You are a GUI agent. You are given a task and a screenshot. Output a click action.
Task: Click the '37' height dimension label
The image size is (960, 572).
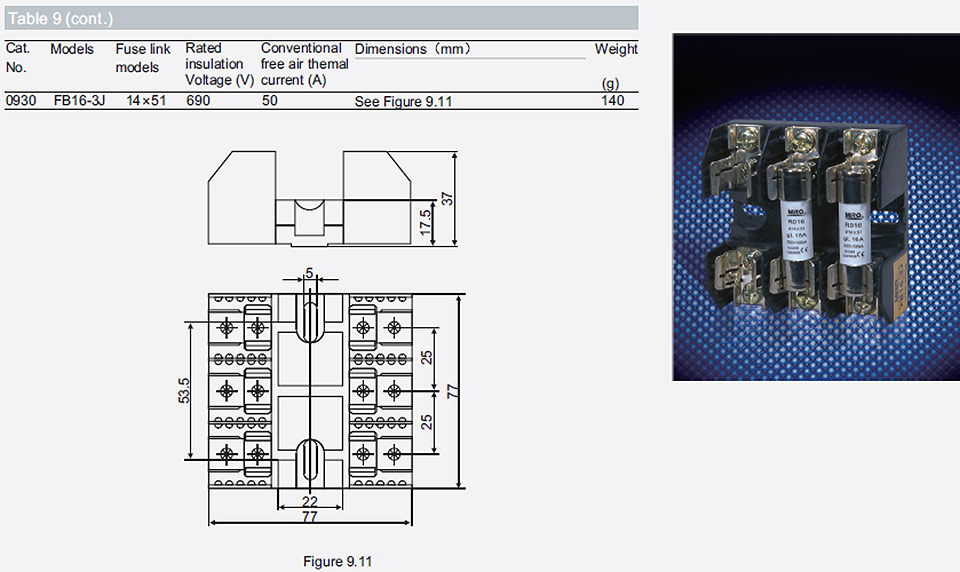pos(448,198)
